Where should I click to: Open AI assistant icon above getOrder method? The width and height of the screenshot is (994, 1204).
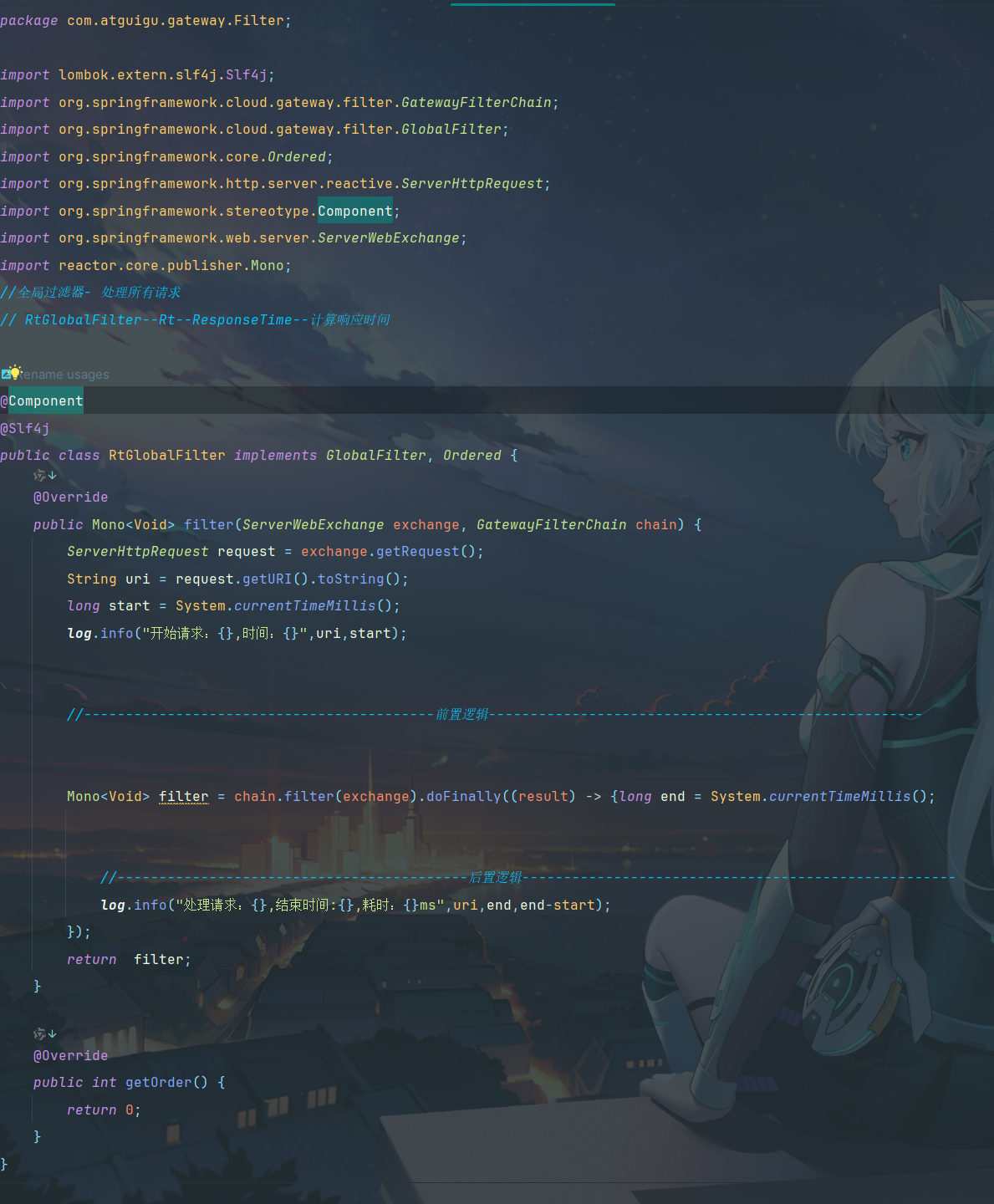pyautogui.click(x=39, y=1033)
